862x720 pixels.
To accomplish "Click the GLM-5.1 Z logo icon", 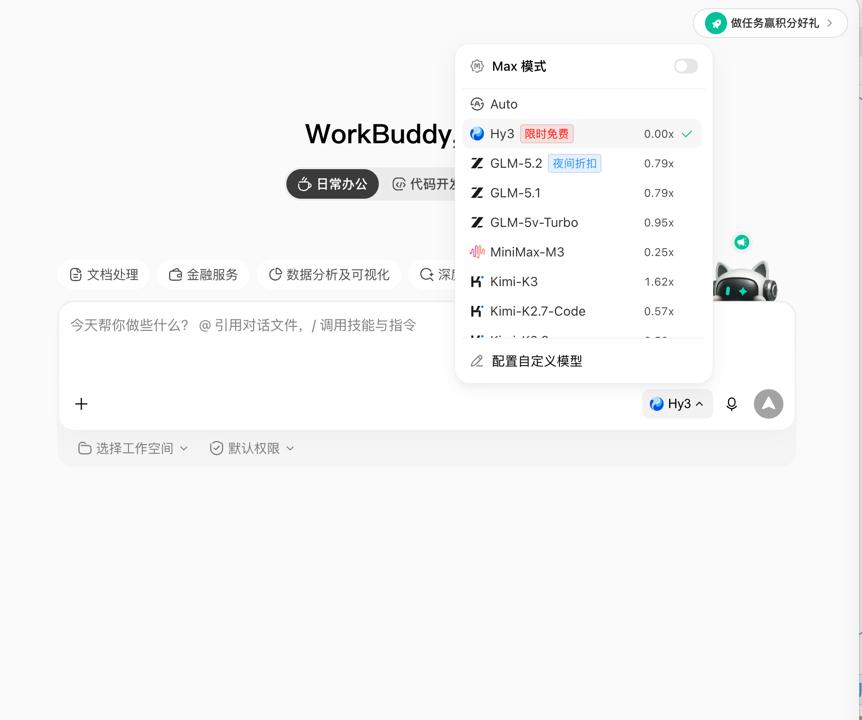I will click(477, 193).
